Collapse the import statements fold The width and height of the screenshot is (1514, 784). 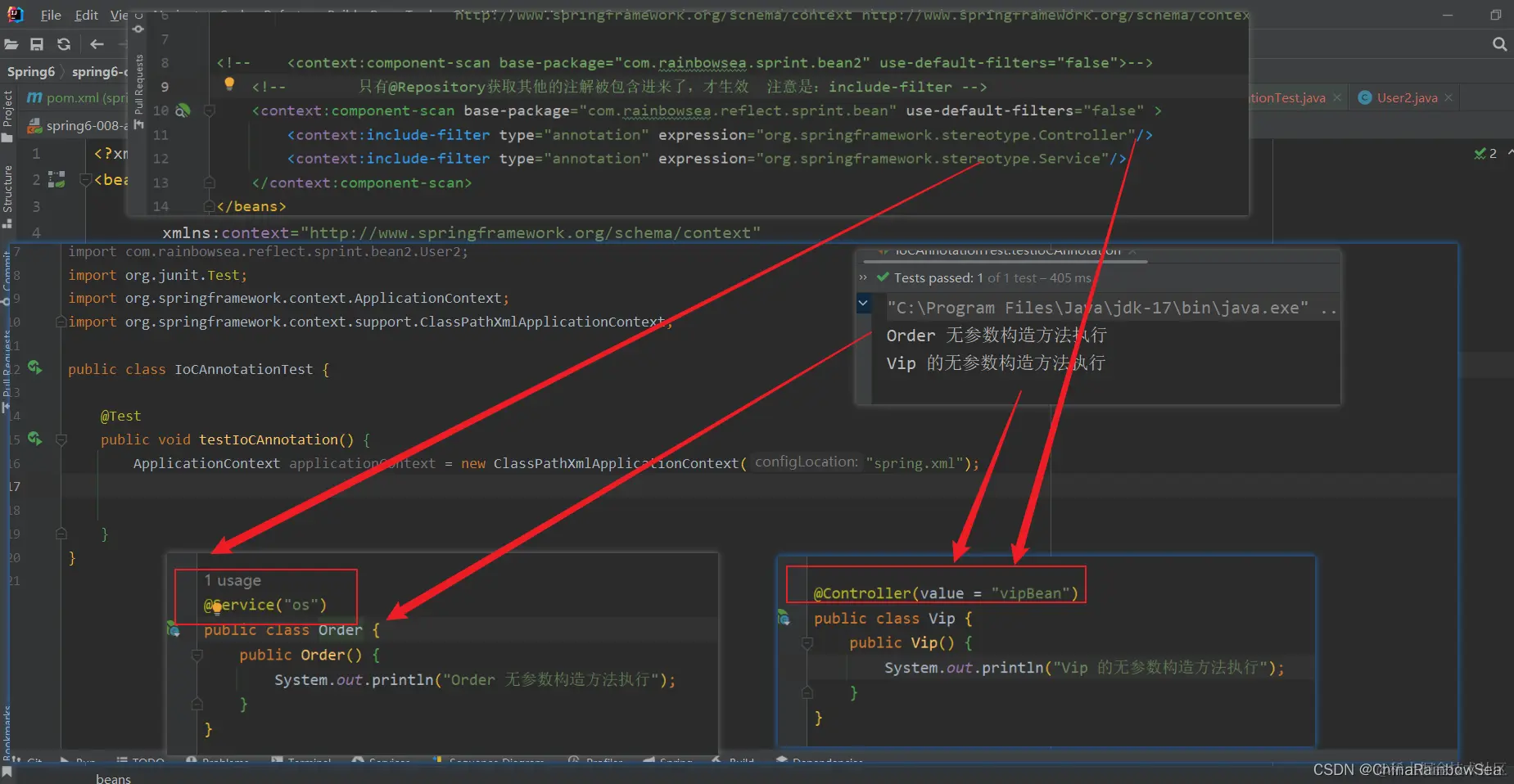[x=61, y=322]
